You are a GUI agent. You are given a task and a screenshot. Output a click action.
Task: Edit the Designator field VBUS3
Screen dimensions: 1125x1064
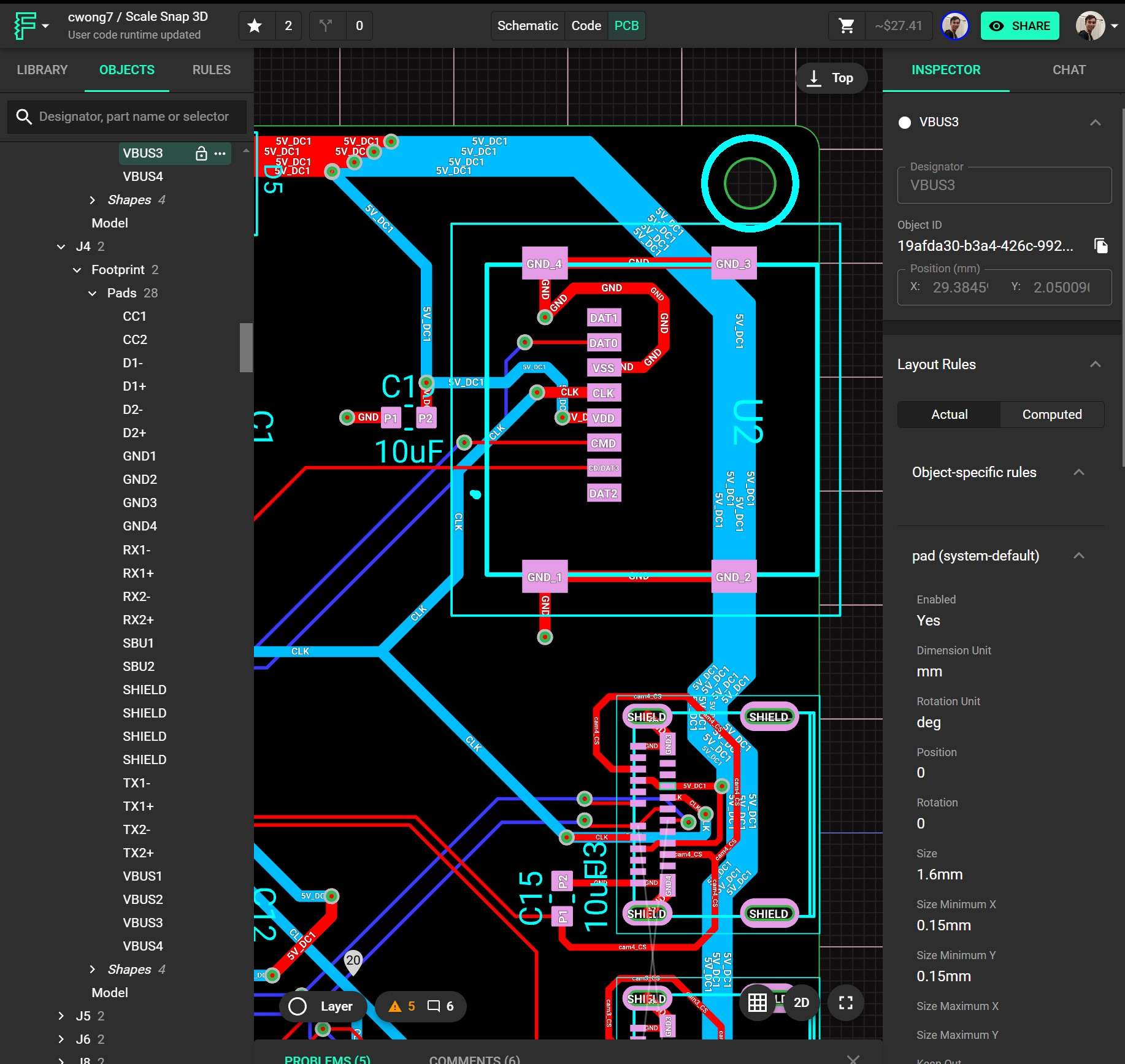pos(1004,185)
